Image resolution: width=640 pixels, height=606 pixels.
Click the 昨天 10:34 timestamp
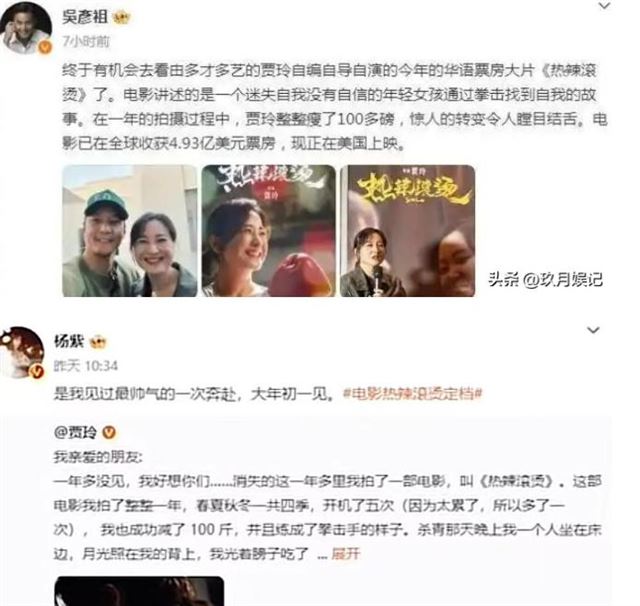86,366
